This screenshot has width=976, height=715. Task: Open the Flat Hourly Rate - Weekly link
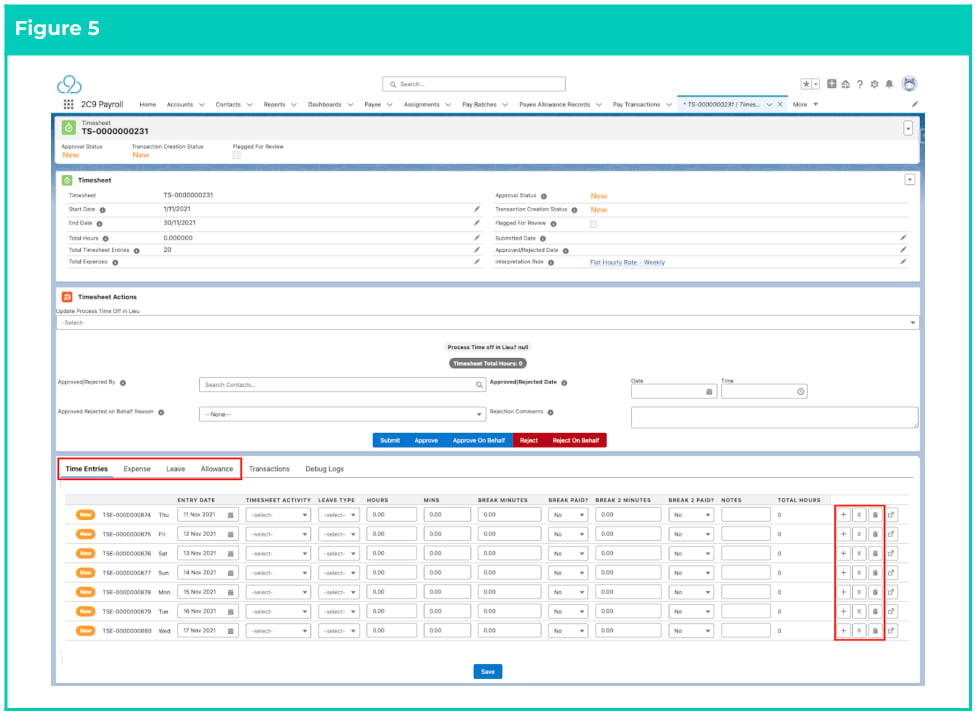627,263
